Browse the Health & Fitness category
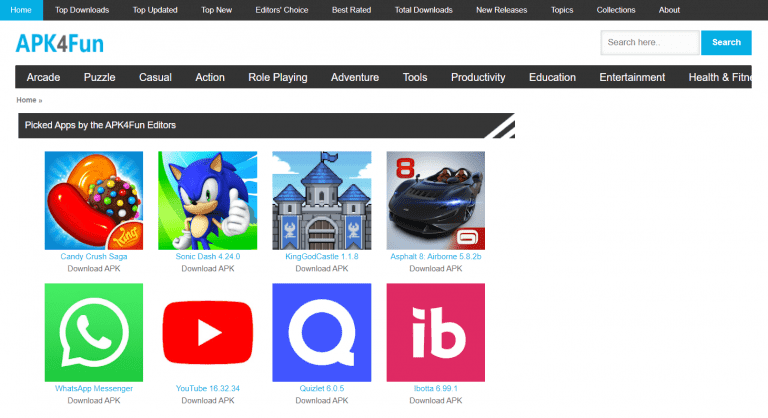This screenshot has width=768, height=418. coord(720,77)
